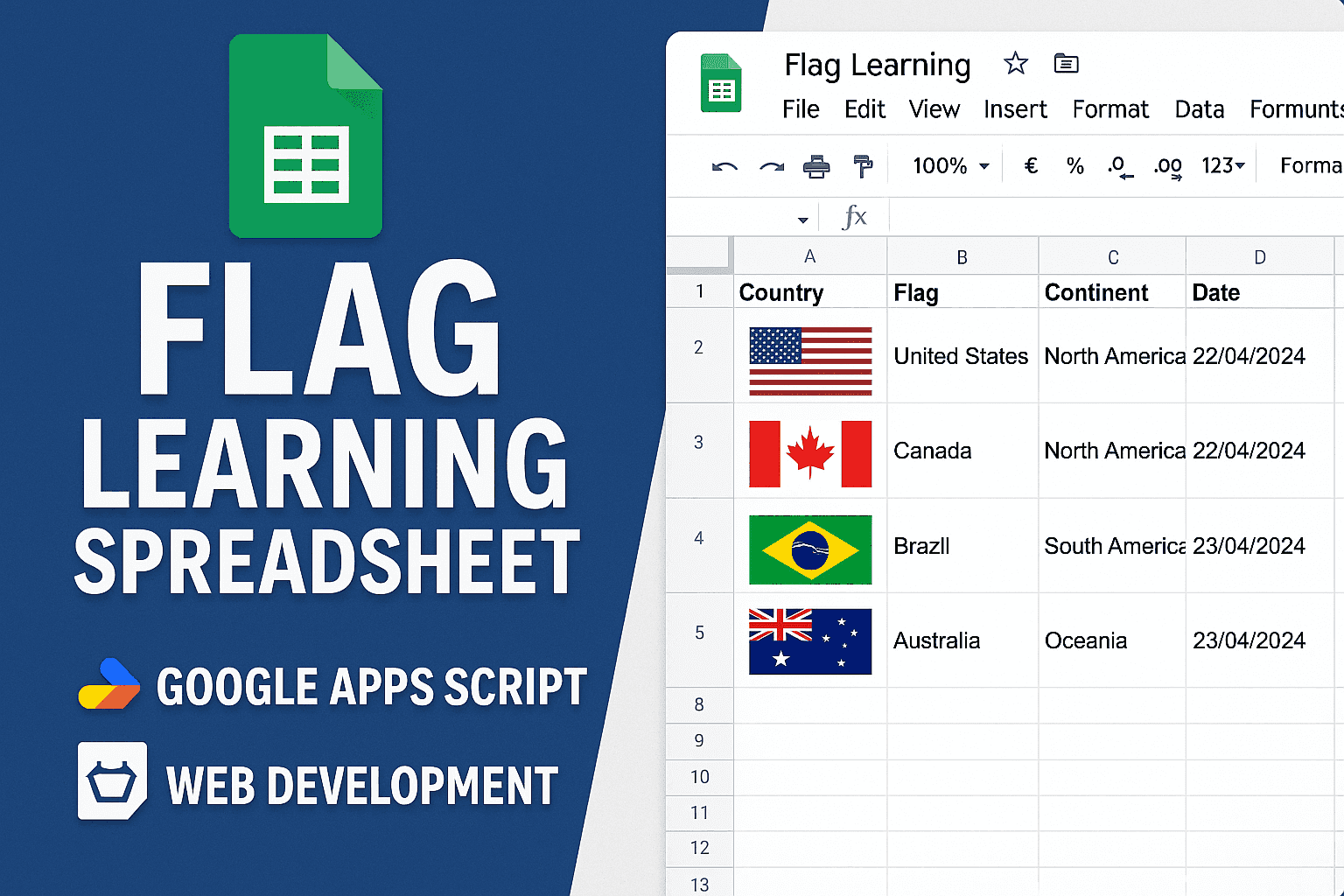Apply percent format to cell
The height and width of the screenshot is (896, 1344).
coord(1075,166)
